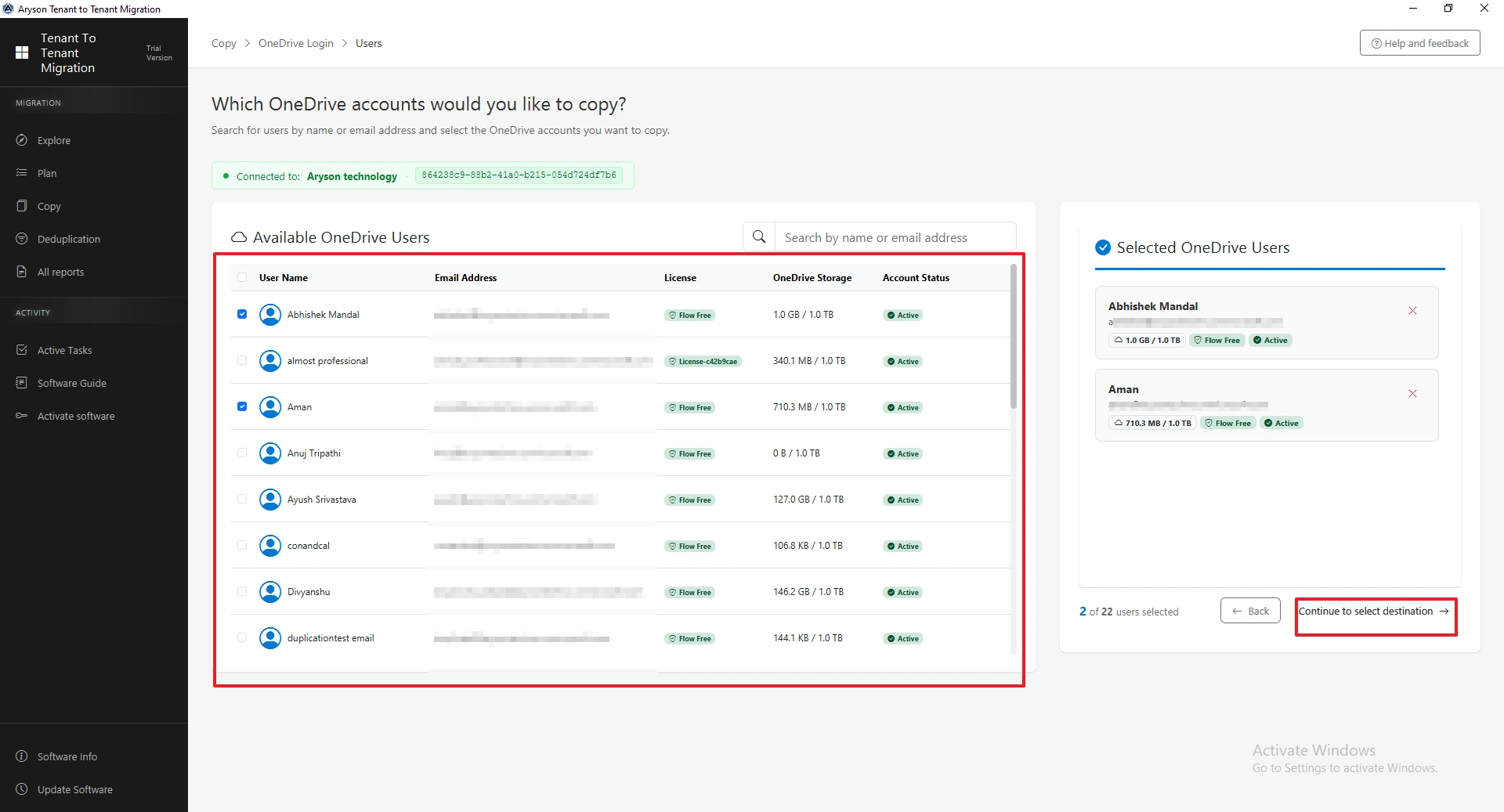Screen dimensions: 1504x812
Task: Check Ayush Srivastava's checkbox
Action: click(x=242, y=499)
